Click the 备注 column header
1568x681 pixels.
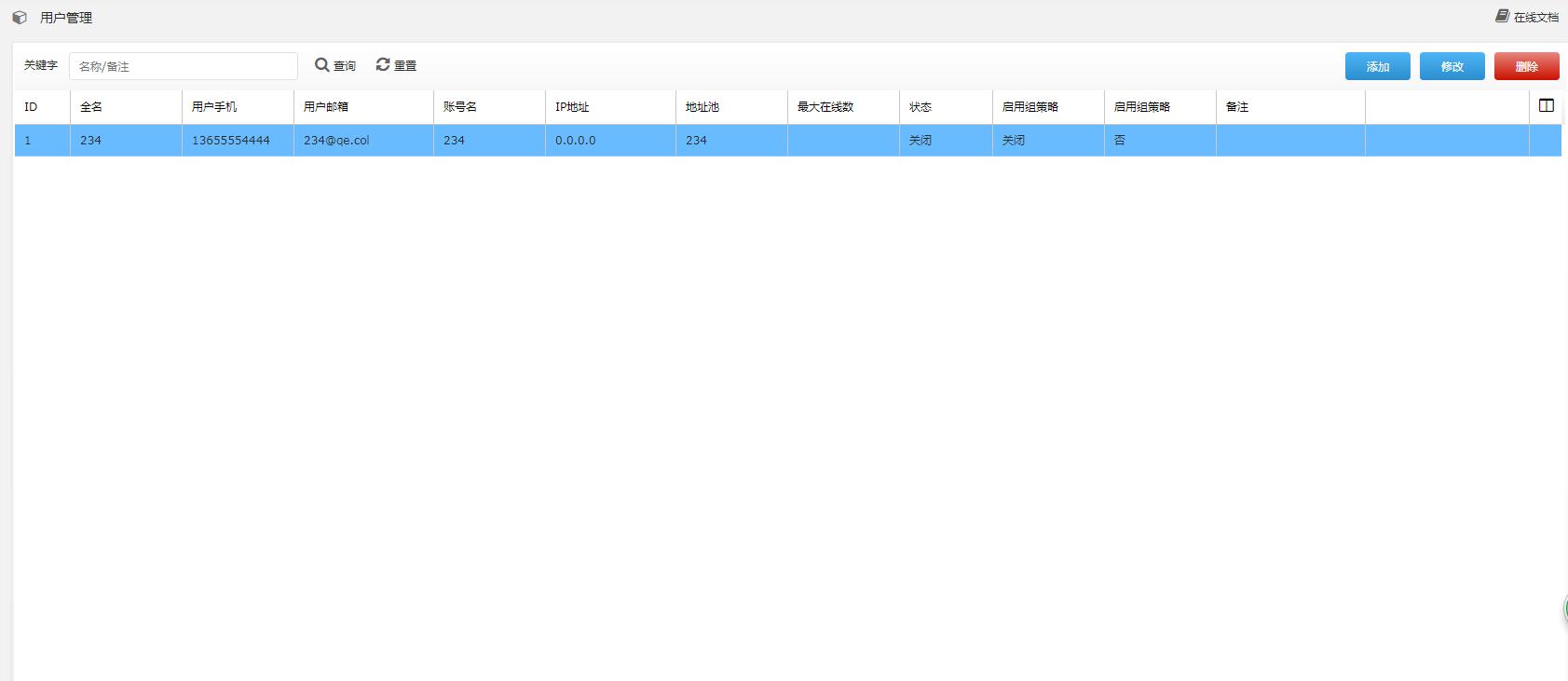(1290, 107)
